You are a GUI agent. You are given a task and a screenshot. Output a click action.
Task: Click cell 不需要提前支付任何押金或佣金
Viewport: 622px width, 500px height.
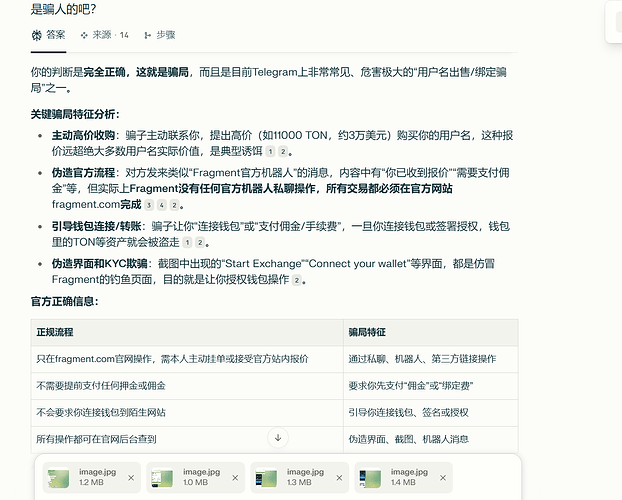pyautogui.click(x=187, y=386)
